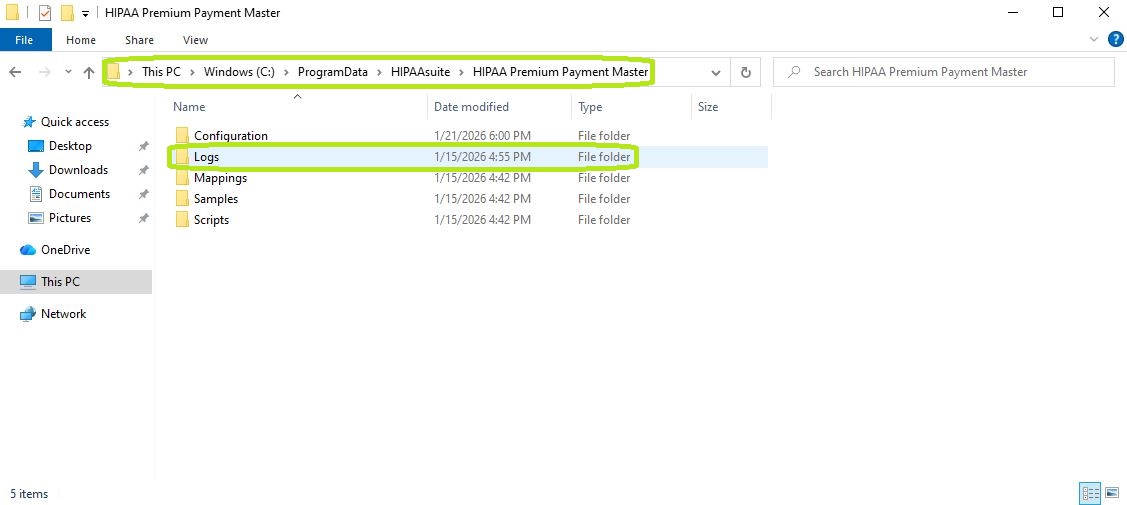Image resolution: width=1127 pixels, height=505 pixels.
Task: Open the recent locations dropdown arrow
Action: pos(68,72)
